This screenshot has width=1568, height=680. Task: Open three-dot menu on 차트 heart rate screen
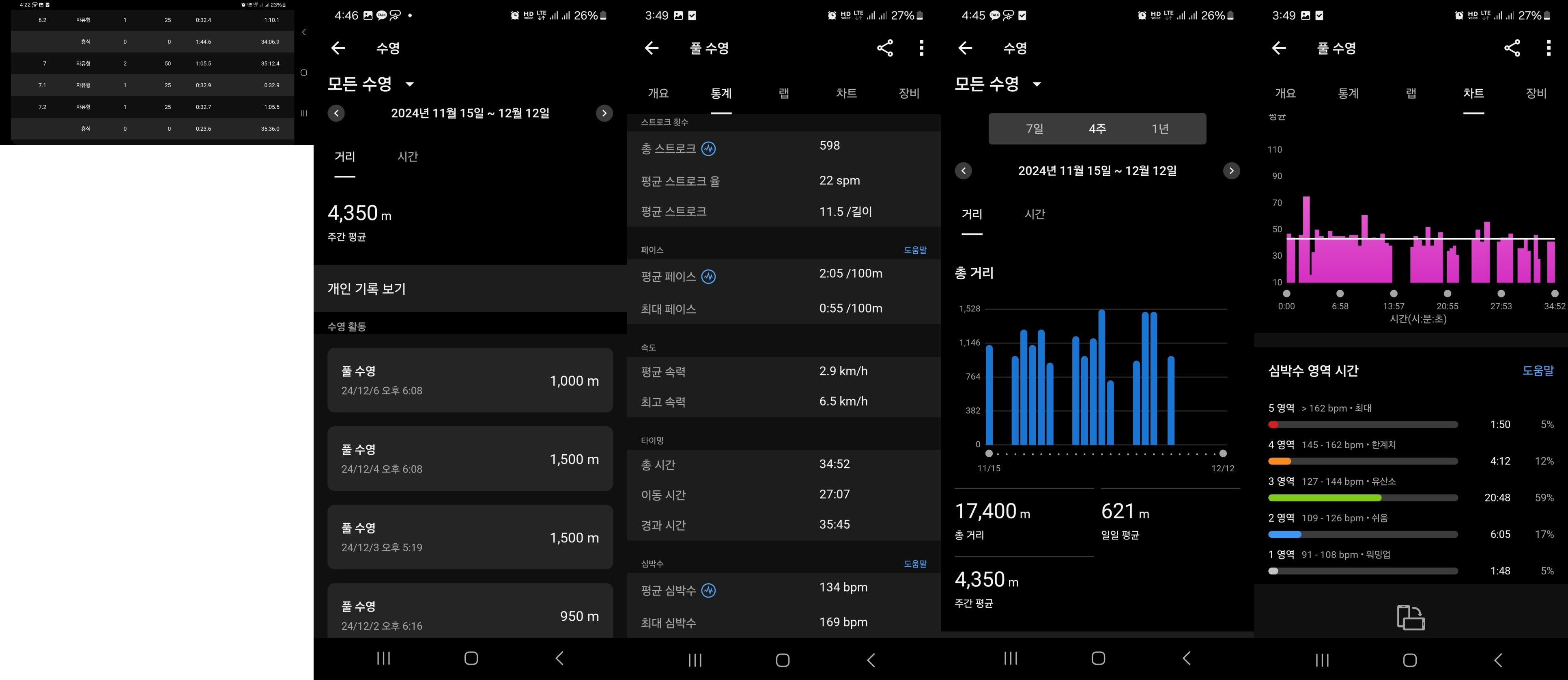(1549, 48)
